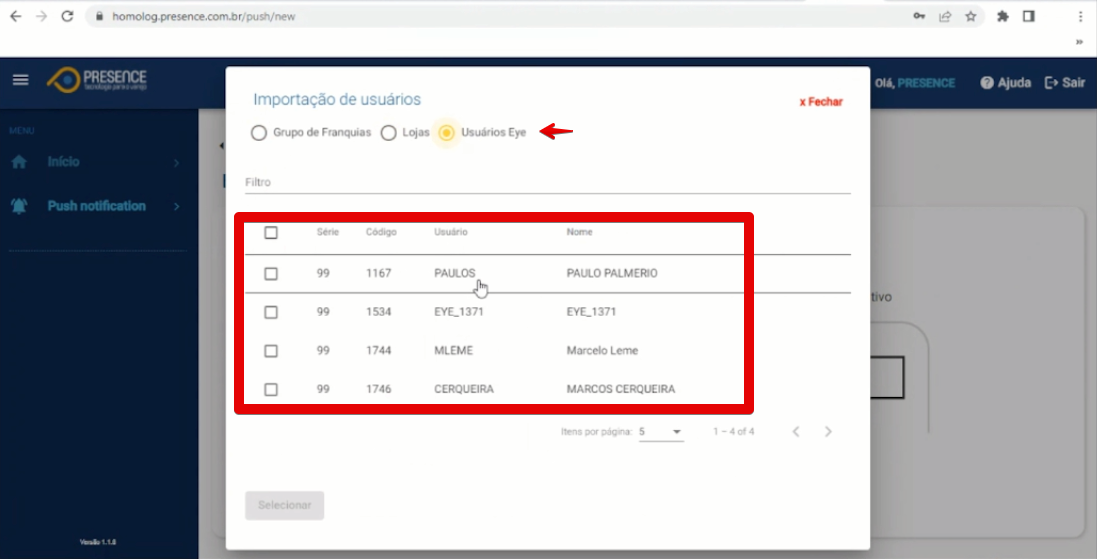Open the browser extensions puzzle icon
Screen dimensions: 1097x559
(x=1003, y=16)
